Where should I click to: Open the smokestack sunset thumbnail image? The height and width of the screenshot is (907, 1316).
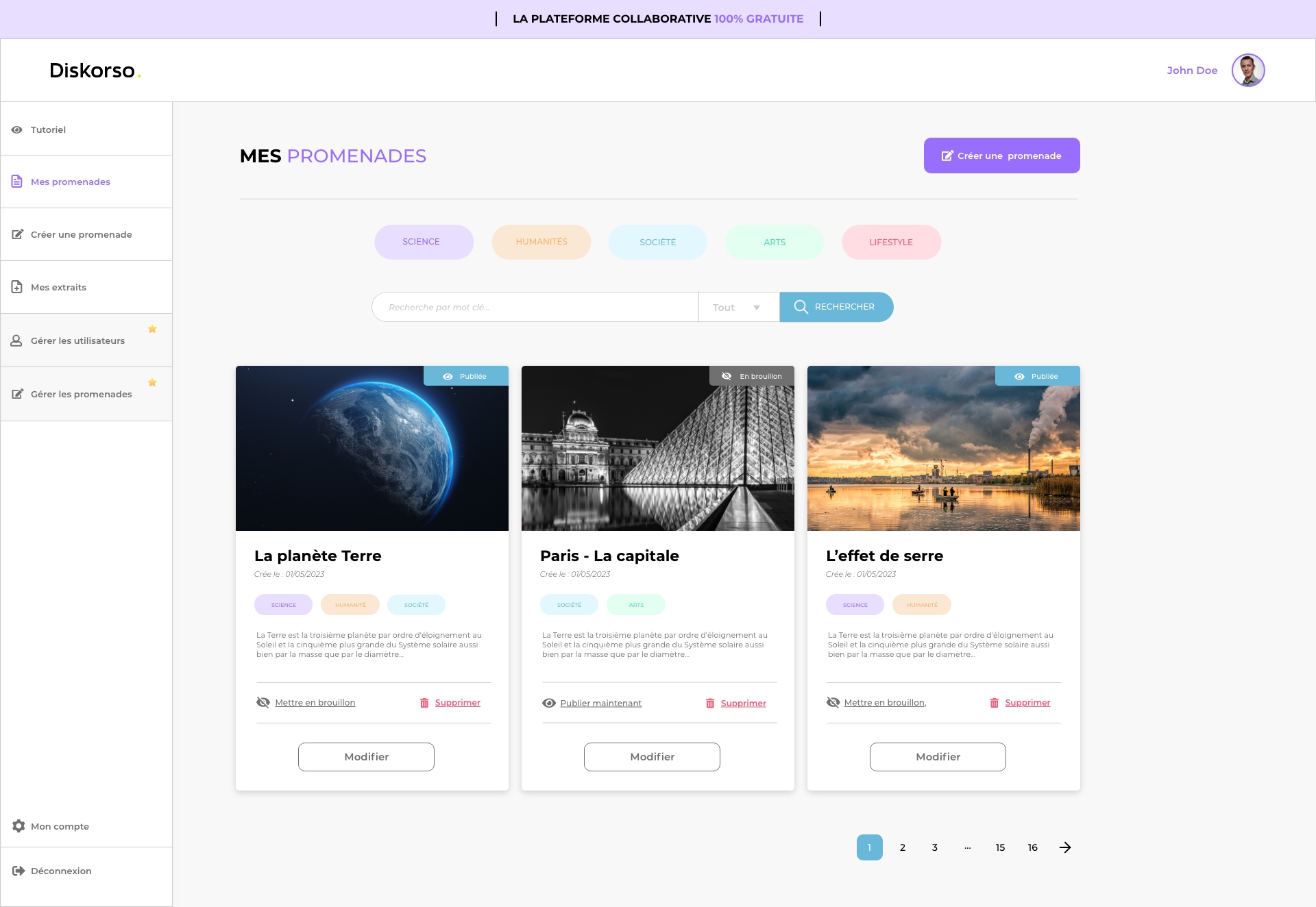[944, 448]
